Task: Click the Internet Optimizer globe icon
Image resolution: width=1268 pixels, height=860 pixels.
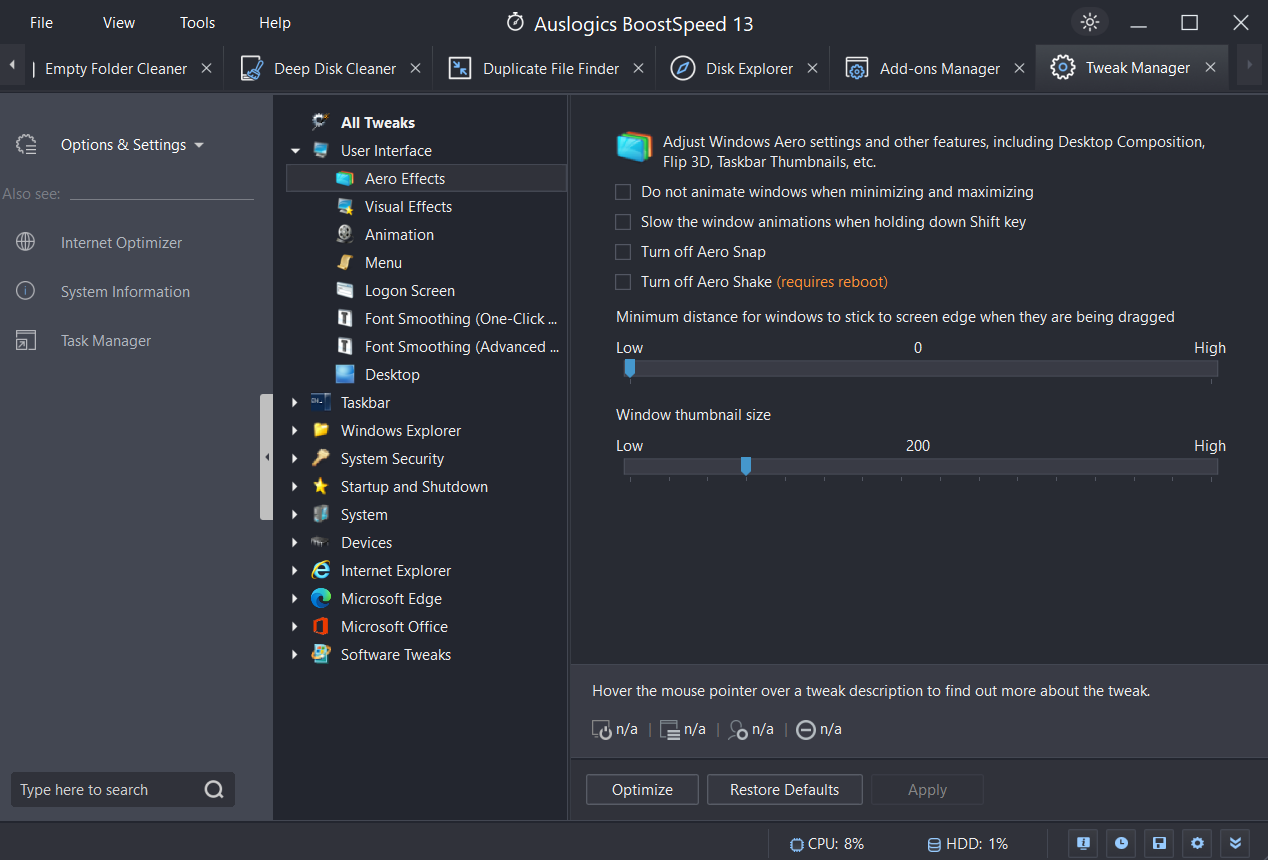Action: click(26, 242)
